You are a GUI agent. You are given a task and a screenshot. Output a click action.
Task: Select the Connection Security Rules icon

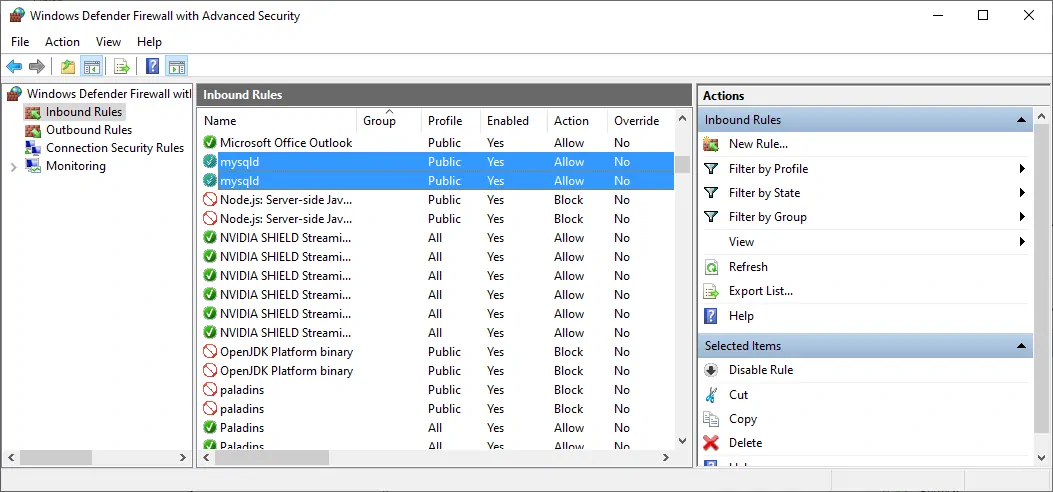click(x=32, y=148)
